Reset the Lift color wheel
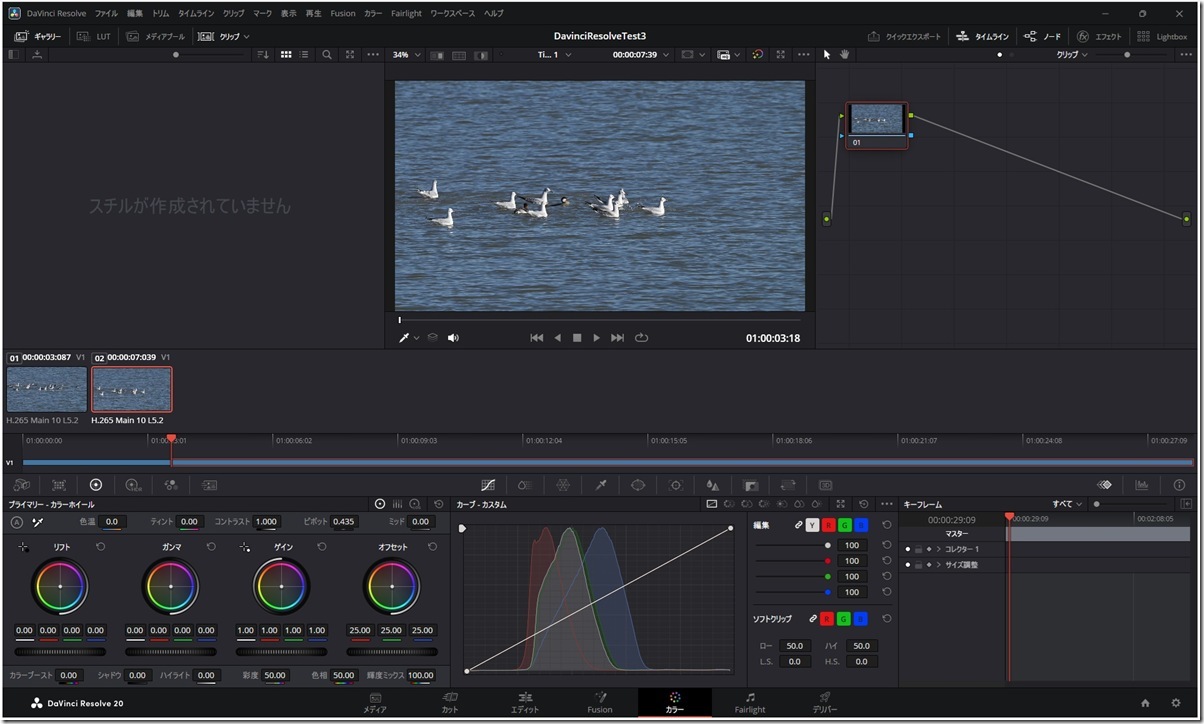The height and width of the screenshot is (724, 1204). (x=100, y=547)
